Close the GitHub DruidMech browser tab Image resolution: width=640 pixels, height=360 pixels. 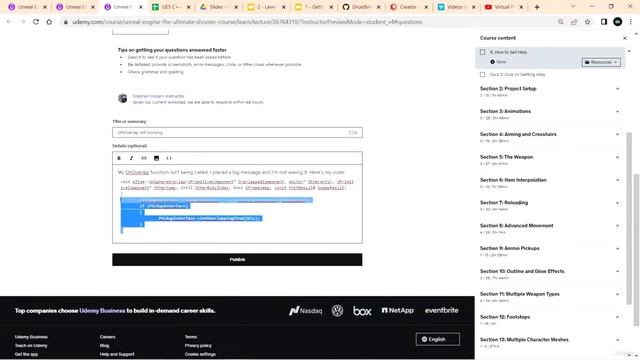pos(378,7)
